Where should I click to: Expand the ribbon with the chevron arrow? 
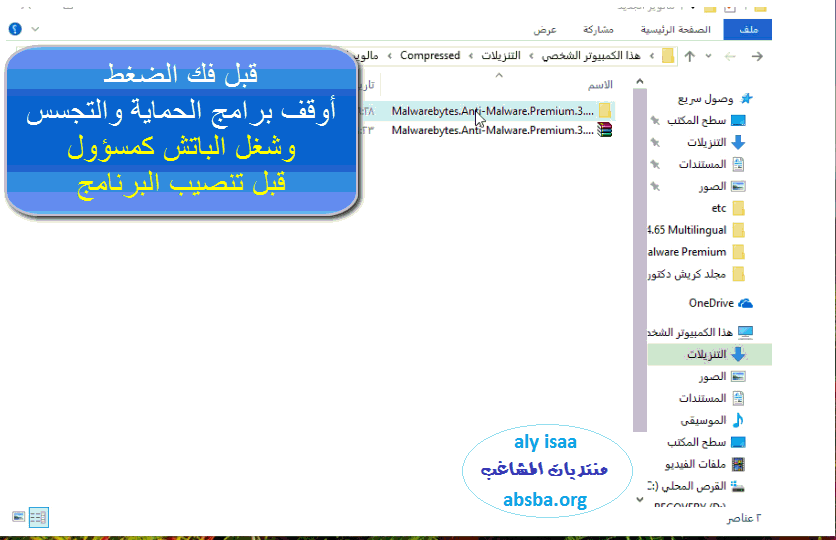pos(37,30)
